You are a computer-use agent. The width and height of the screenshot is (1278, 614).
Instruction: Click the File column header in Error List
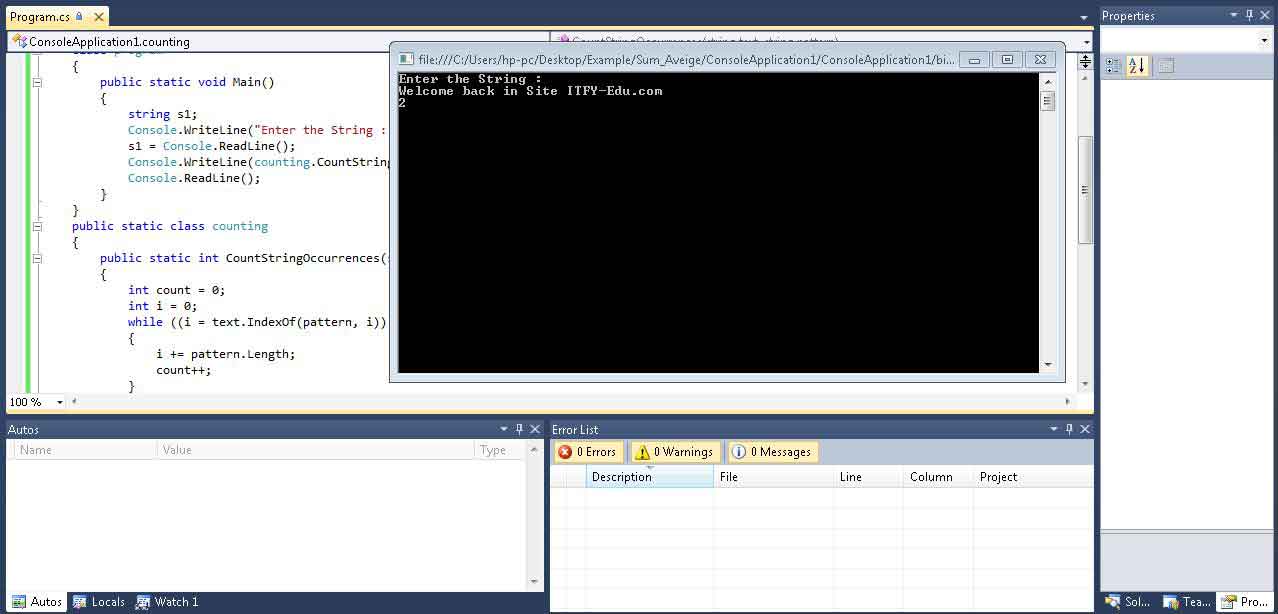coord(772,477)
